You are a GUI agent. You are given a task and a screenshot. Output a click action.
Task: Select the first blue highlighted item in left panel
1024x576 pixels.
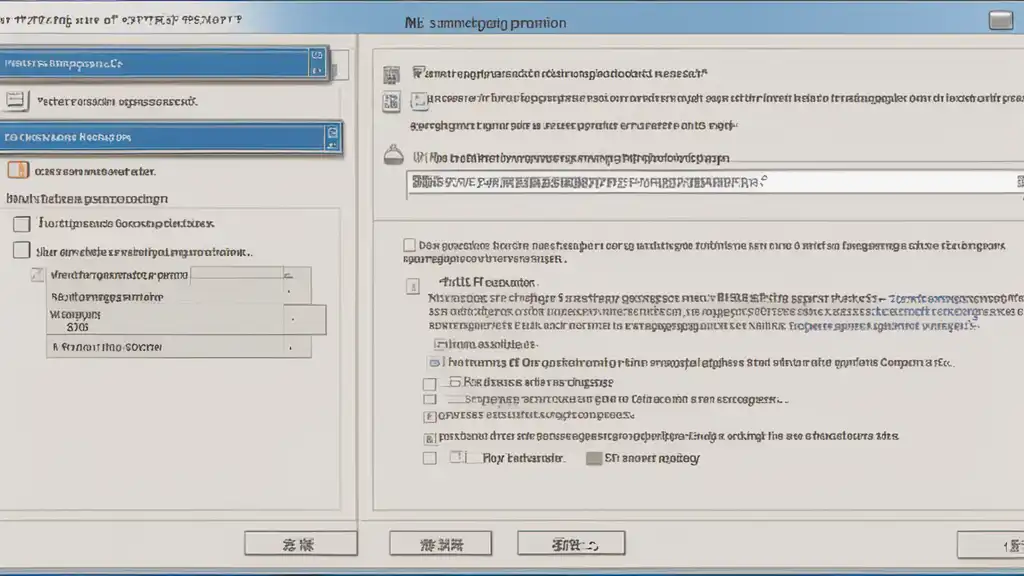[x=163, y=63]
